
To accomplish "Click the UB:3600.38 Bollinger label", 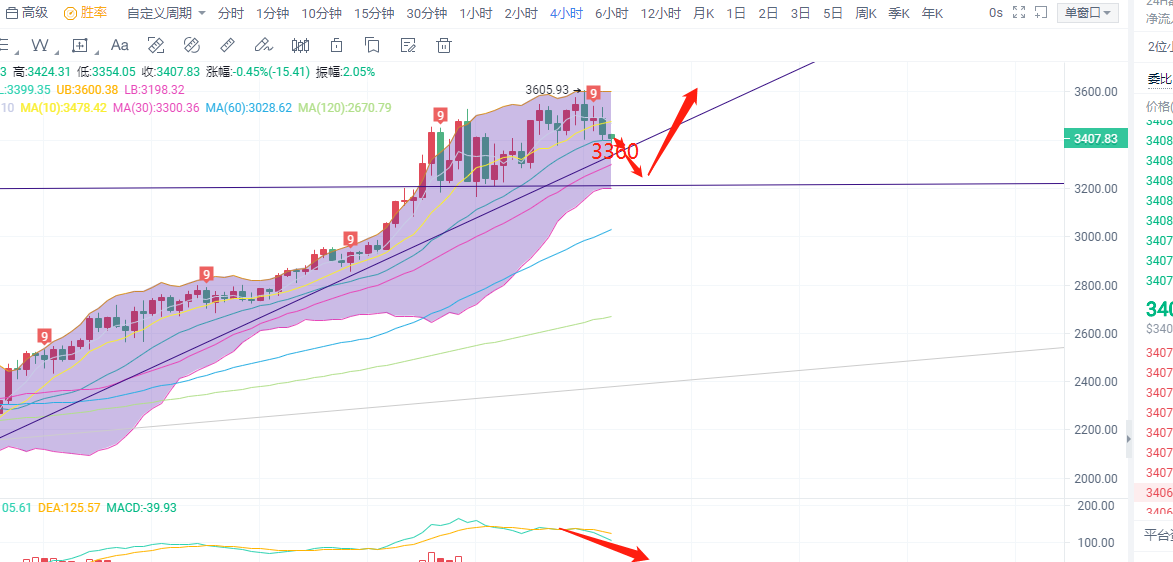I will pos(88,90).
